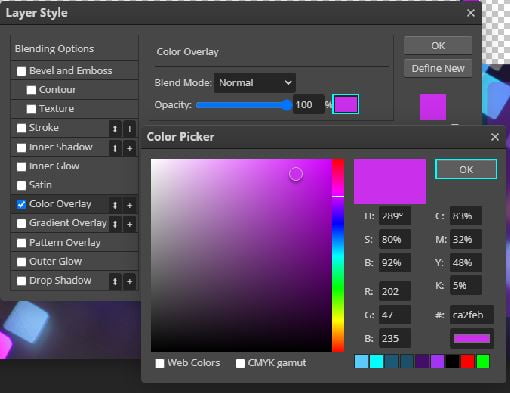Click the Define New button
The height and width of the screenshot is (393, 510).
tap(438, 68)
